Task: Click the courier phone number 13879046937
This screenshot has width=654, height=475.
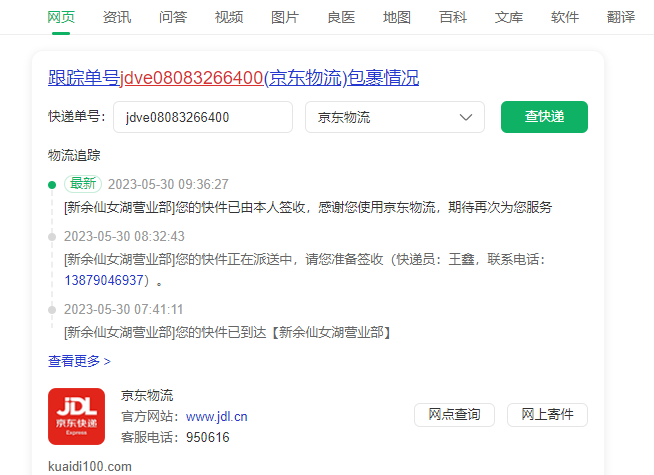Action: click(x=104, y=280)
